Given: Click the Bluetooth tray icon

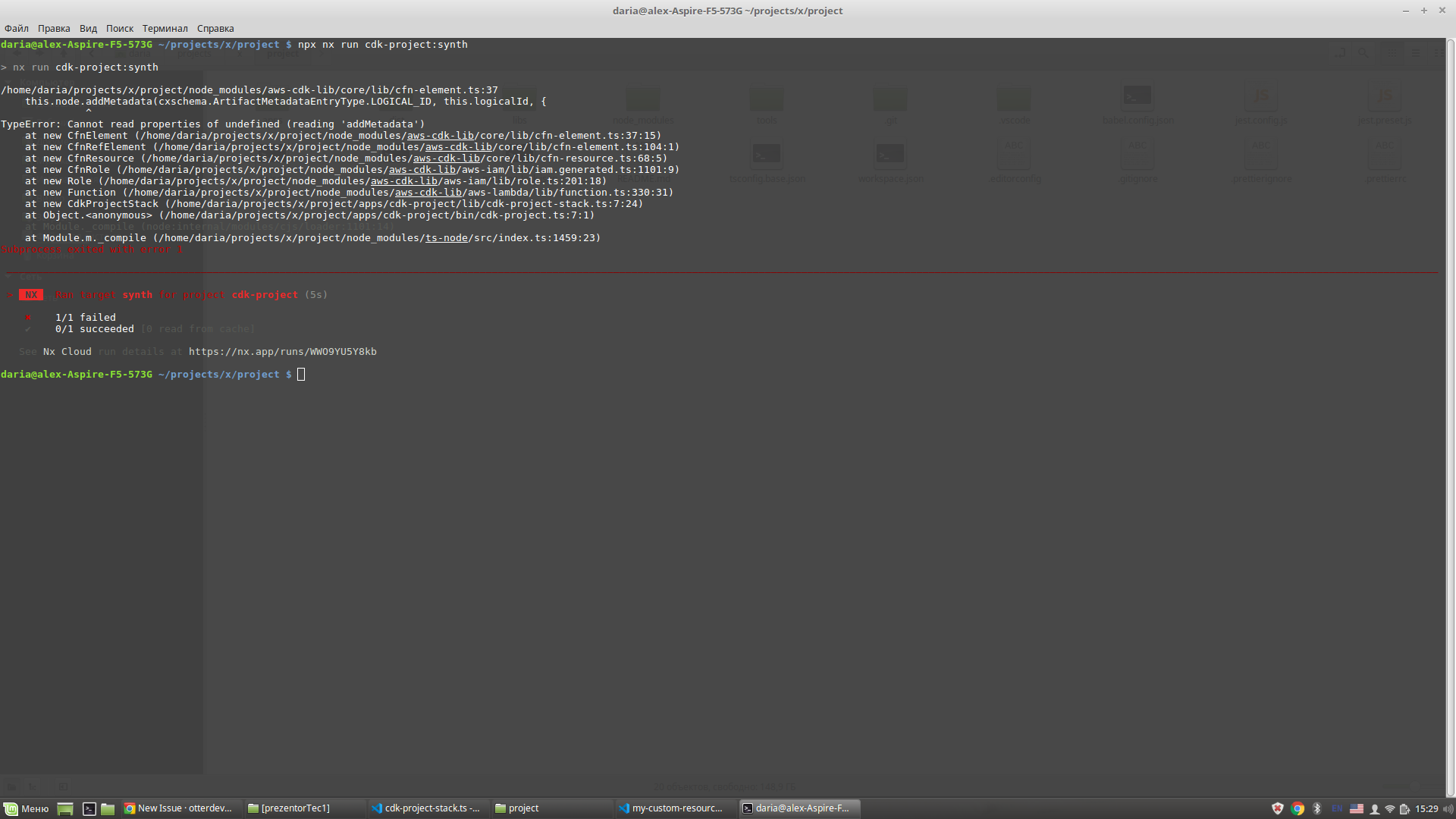Looking at the screenshot, I should 1317,808.
